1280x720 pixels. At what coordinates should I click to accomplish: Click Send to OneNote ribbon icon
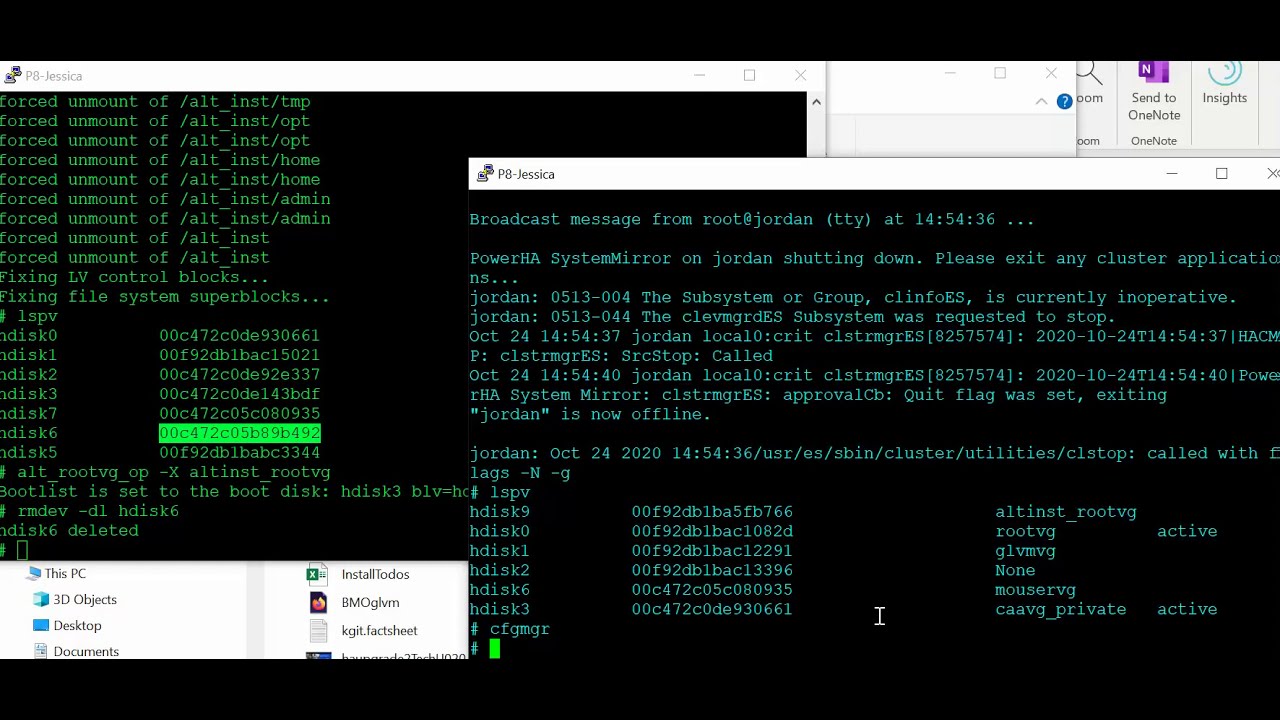tap(1154, 90)
